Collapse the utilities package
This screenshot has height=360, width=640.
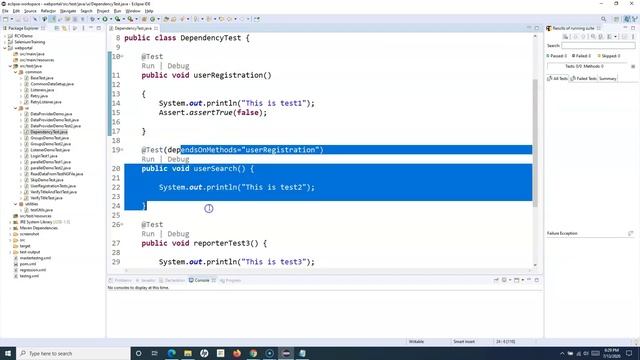[x=16, y=204]
